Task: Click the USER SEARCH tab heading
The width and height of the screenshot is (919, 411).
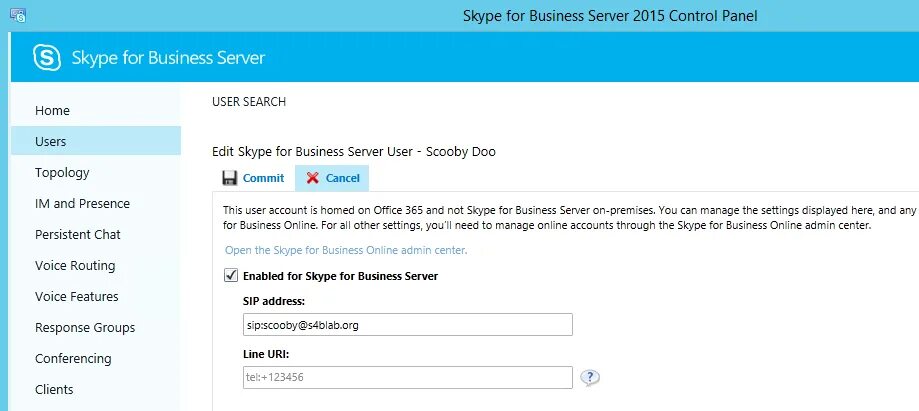Action: 249,102
